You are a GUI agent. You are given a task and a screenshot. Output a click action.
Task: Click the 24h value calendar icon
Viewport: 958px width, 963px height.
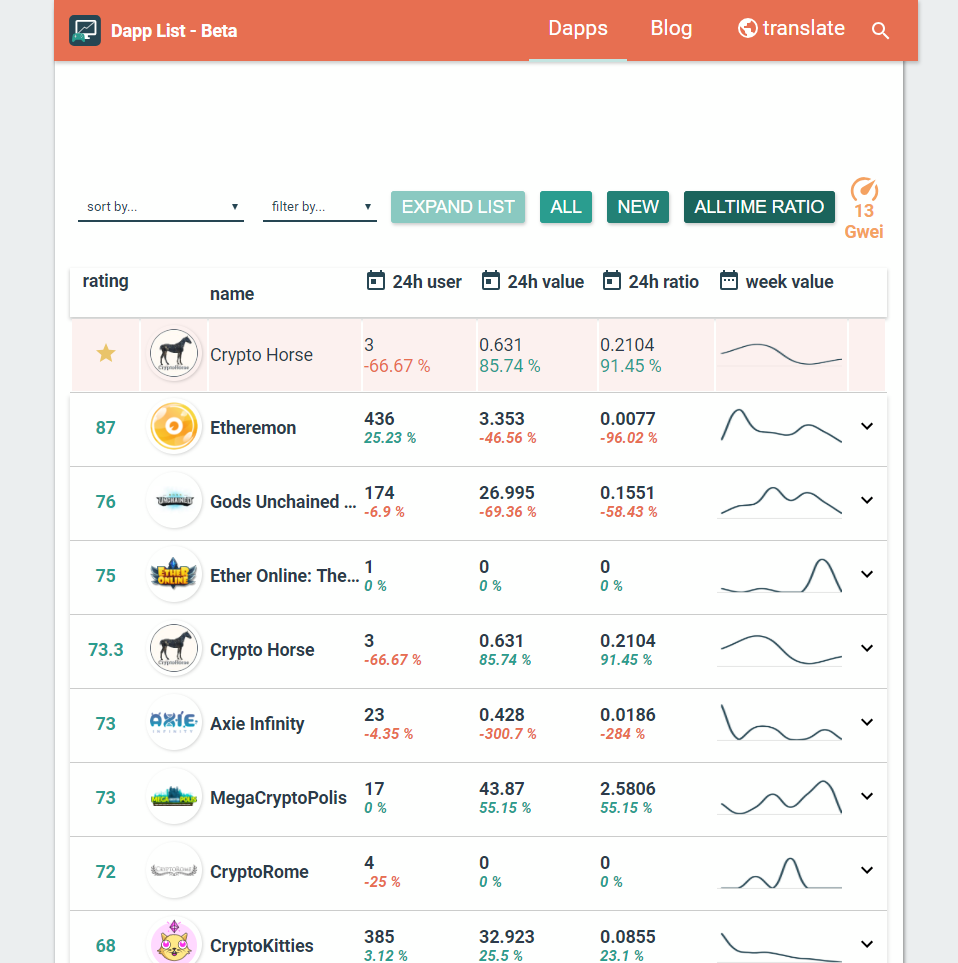pos(490,281)
